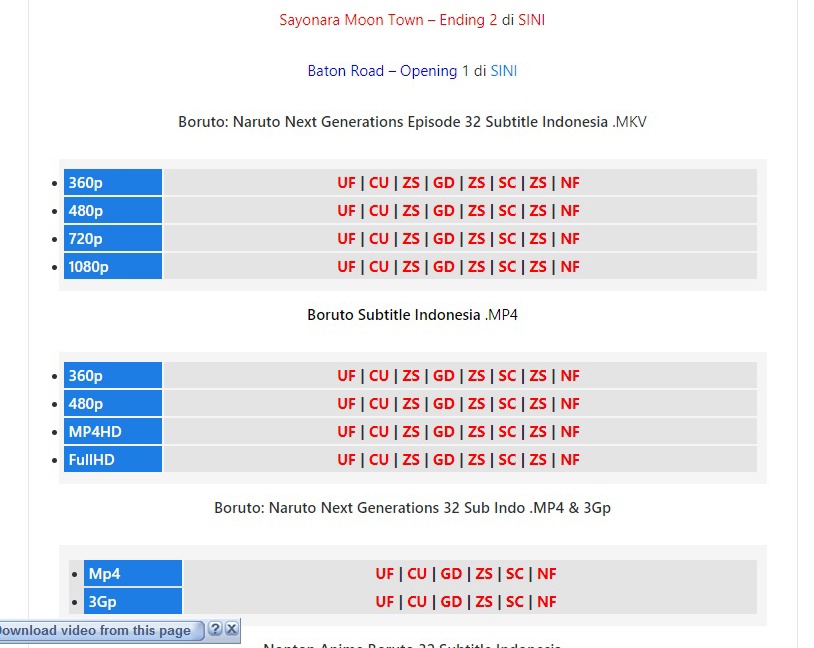Select UF mirror in the MP4HD row
Screen dimensions: 814x648
[x=346, y=432]
